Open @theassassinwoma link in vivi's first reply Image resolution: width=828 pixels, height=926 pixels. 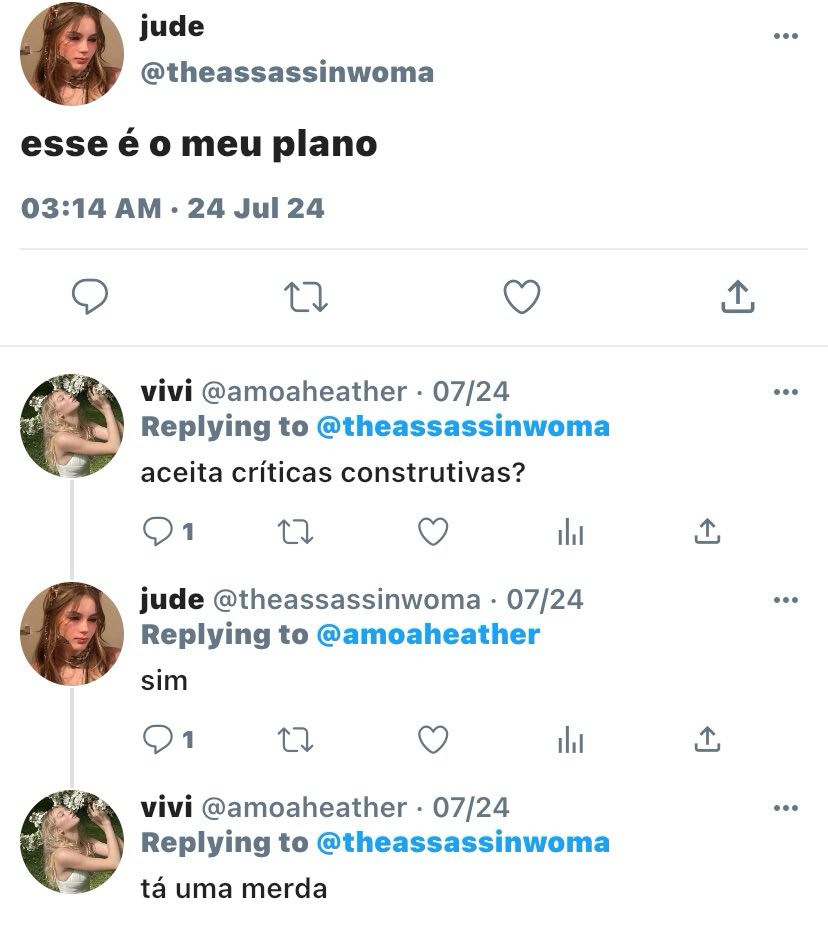pos(463,427)
